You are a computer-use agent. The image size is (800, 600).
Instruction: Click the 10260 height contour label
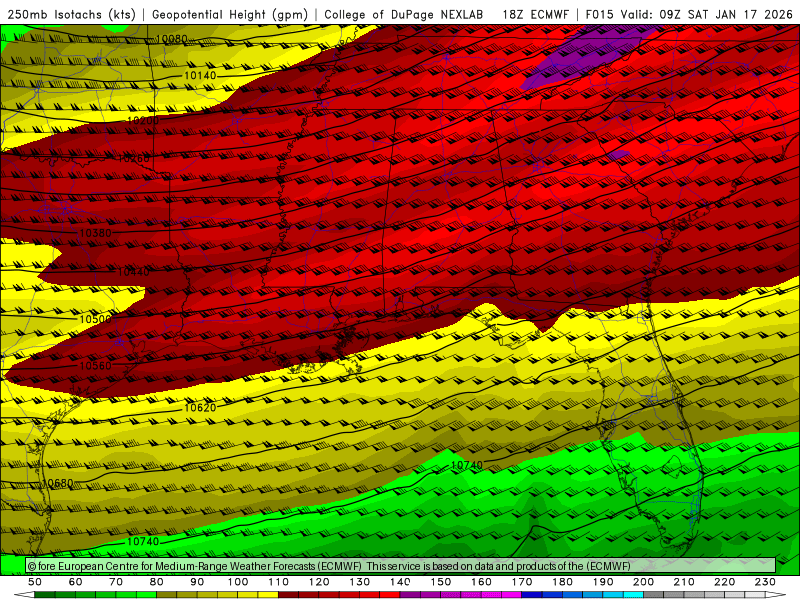(134, 159)
